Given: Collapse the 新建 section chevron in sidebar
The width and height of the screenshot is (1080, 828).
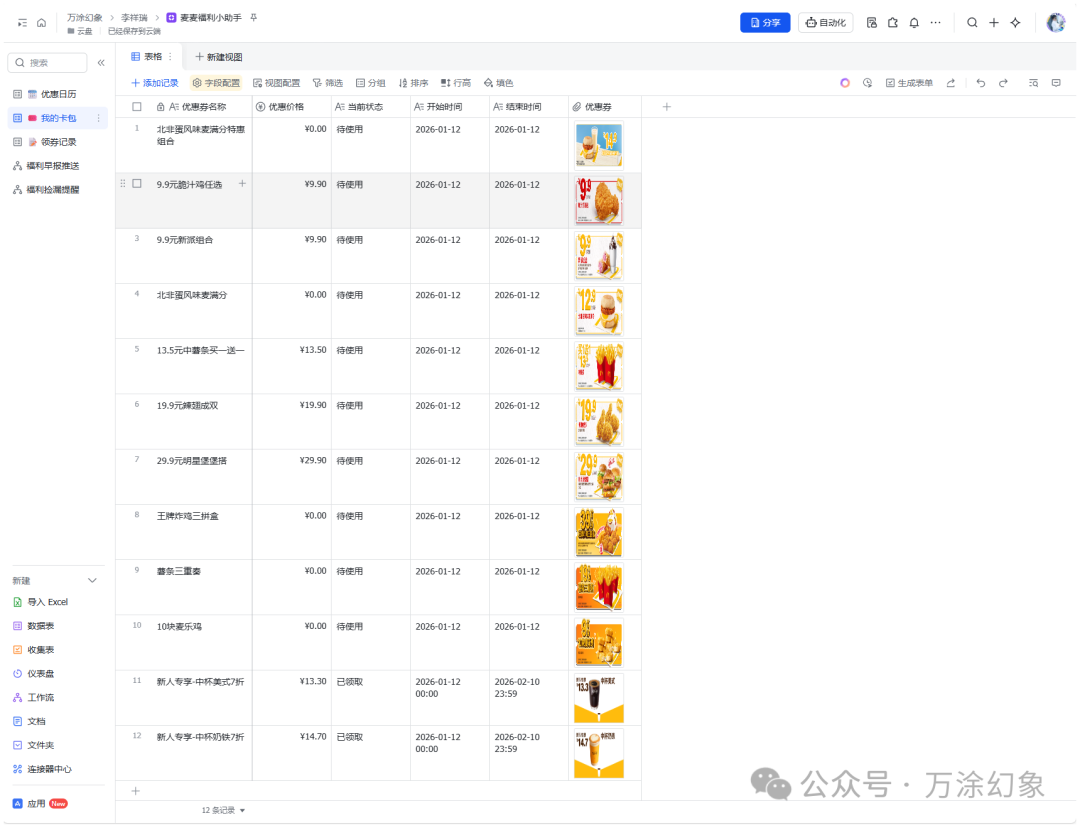Looking at the screenshot, I should 91,579.
